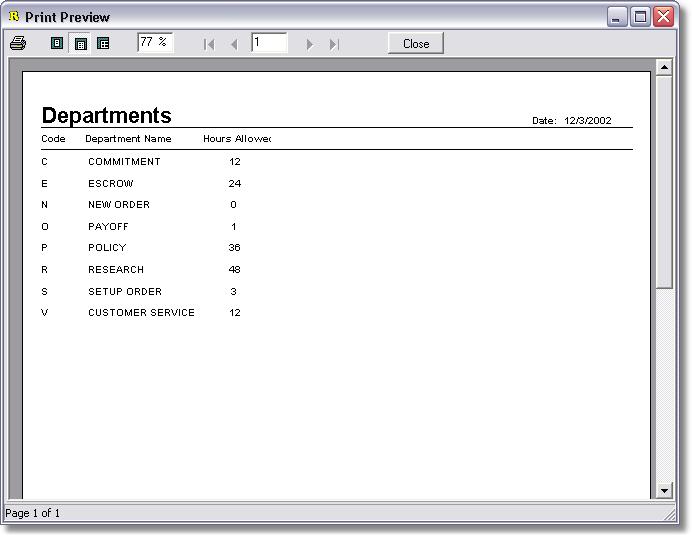692x537 pixels.
Task: Click code N in the NEW ORDER row
Action: (x=45, y=205)
